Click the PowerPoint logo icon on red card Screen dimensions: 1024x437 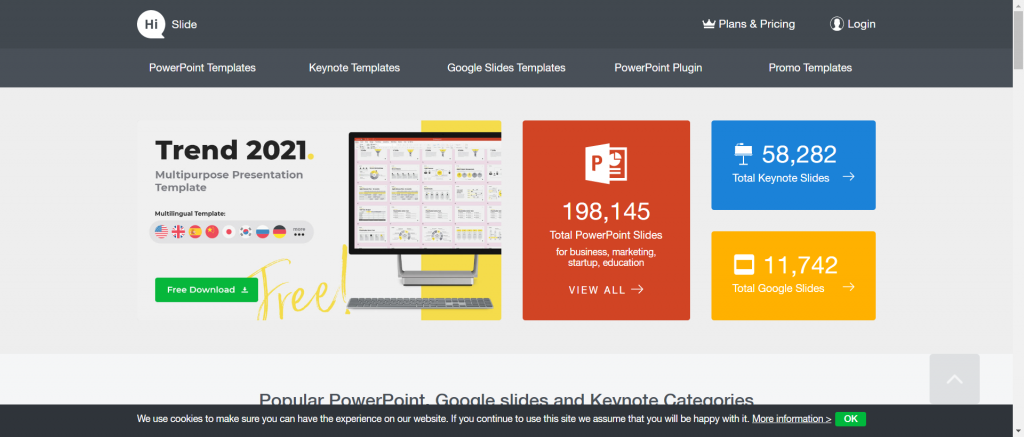(x=606, y=163)
